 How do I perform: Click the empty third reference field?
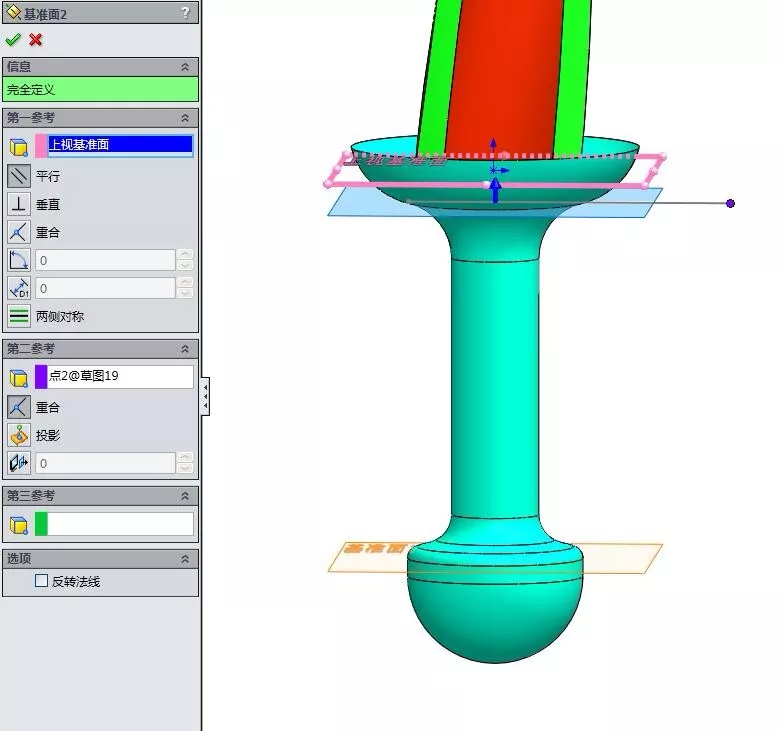(x=120, y=524)
